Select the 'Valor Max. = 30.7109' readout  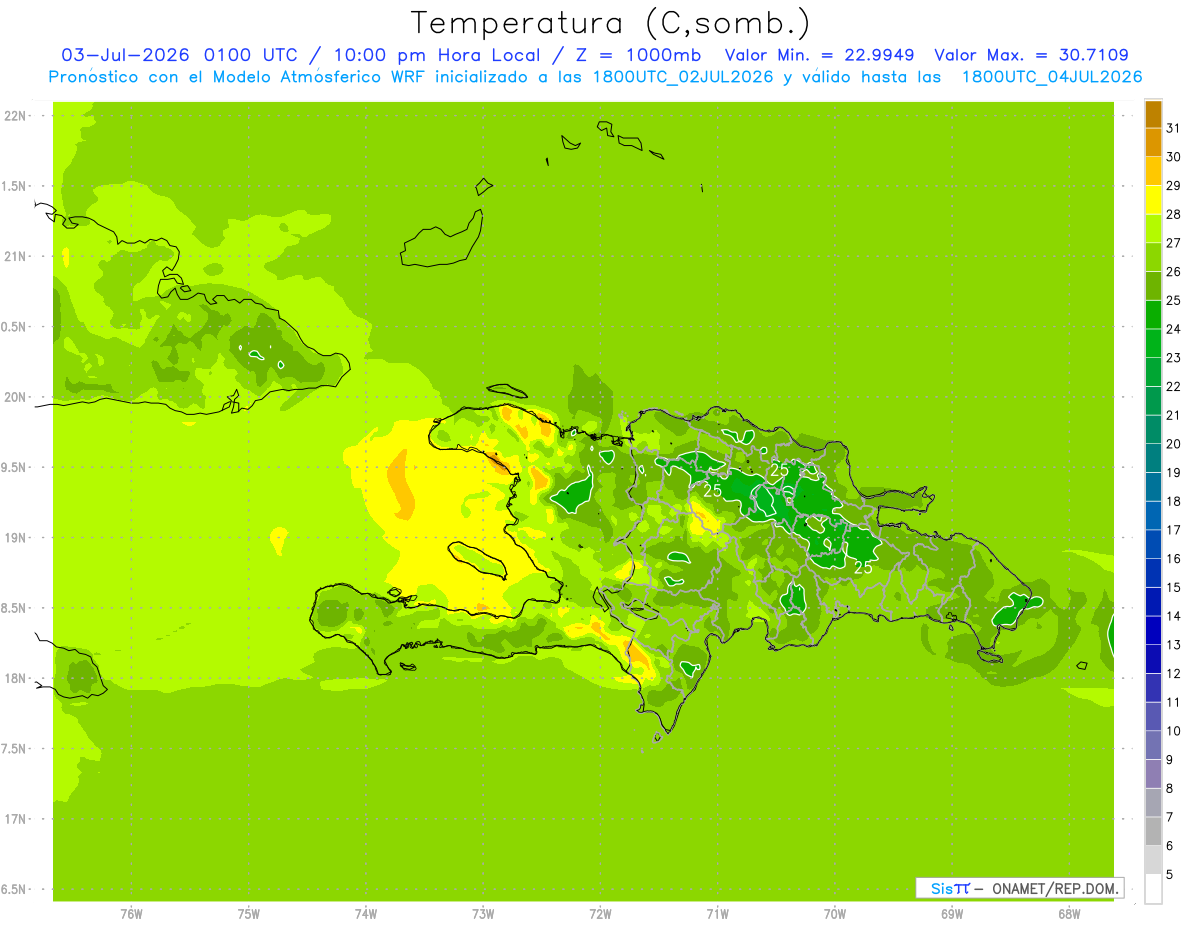tap(1031, 55)
